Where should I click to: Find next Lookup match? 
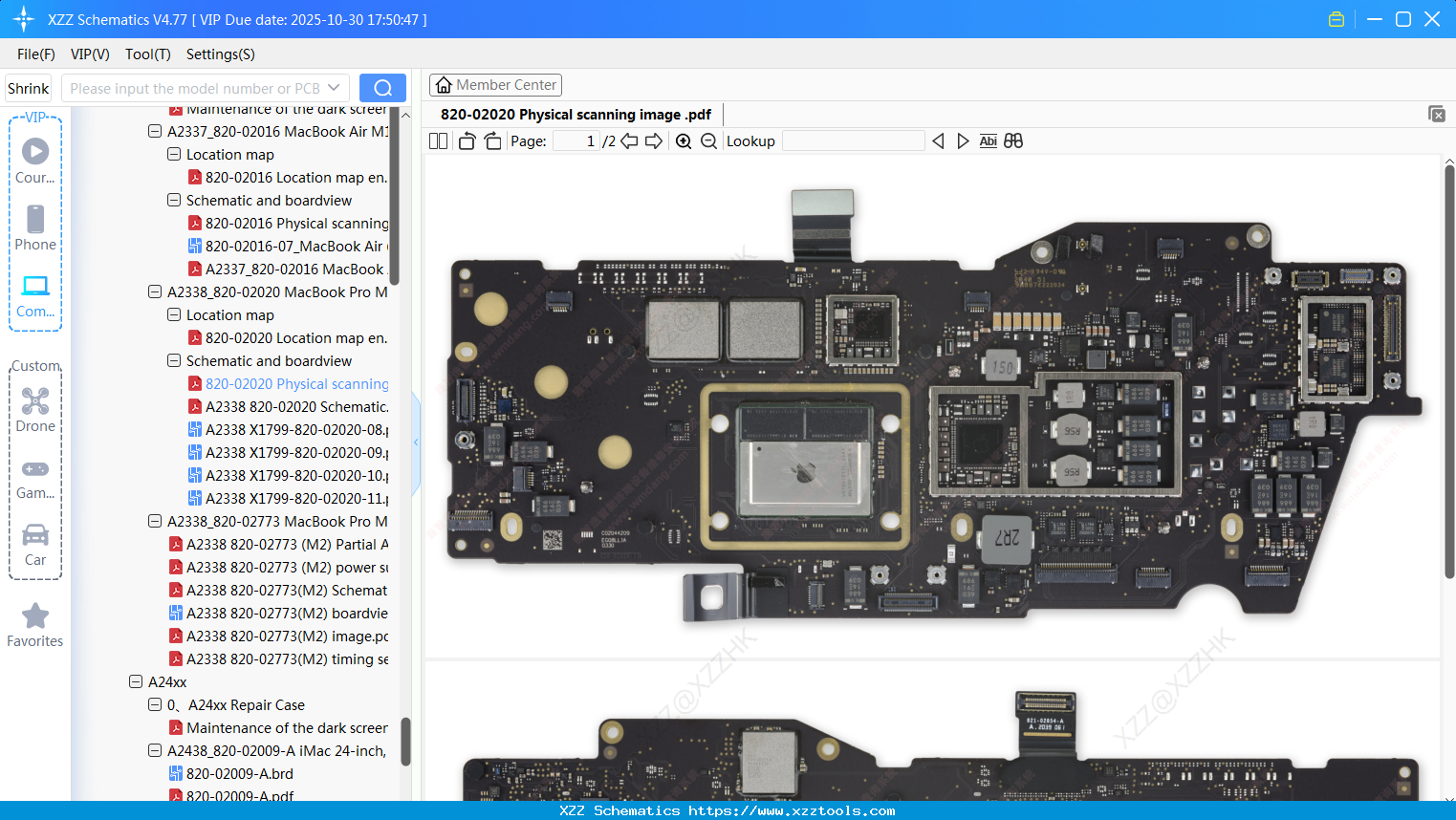tap(963, 141)
